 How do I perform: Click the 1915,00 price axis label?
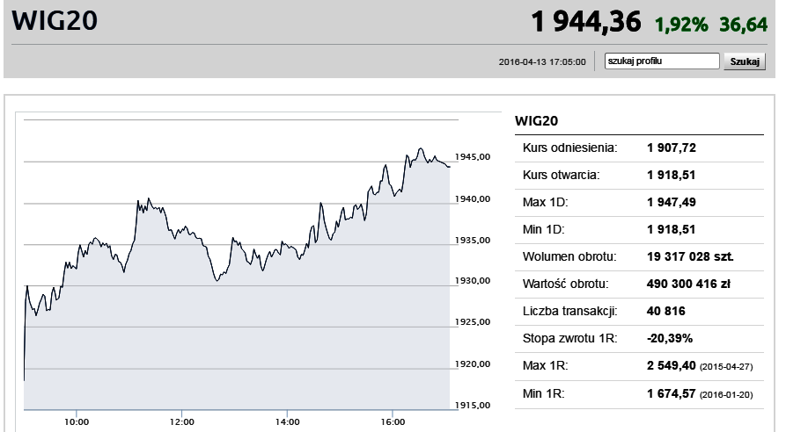(473, 405)
